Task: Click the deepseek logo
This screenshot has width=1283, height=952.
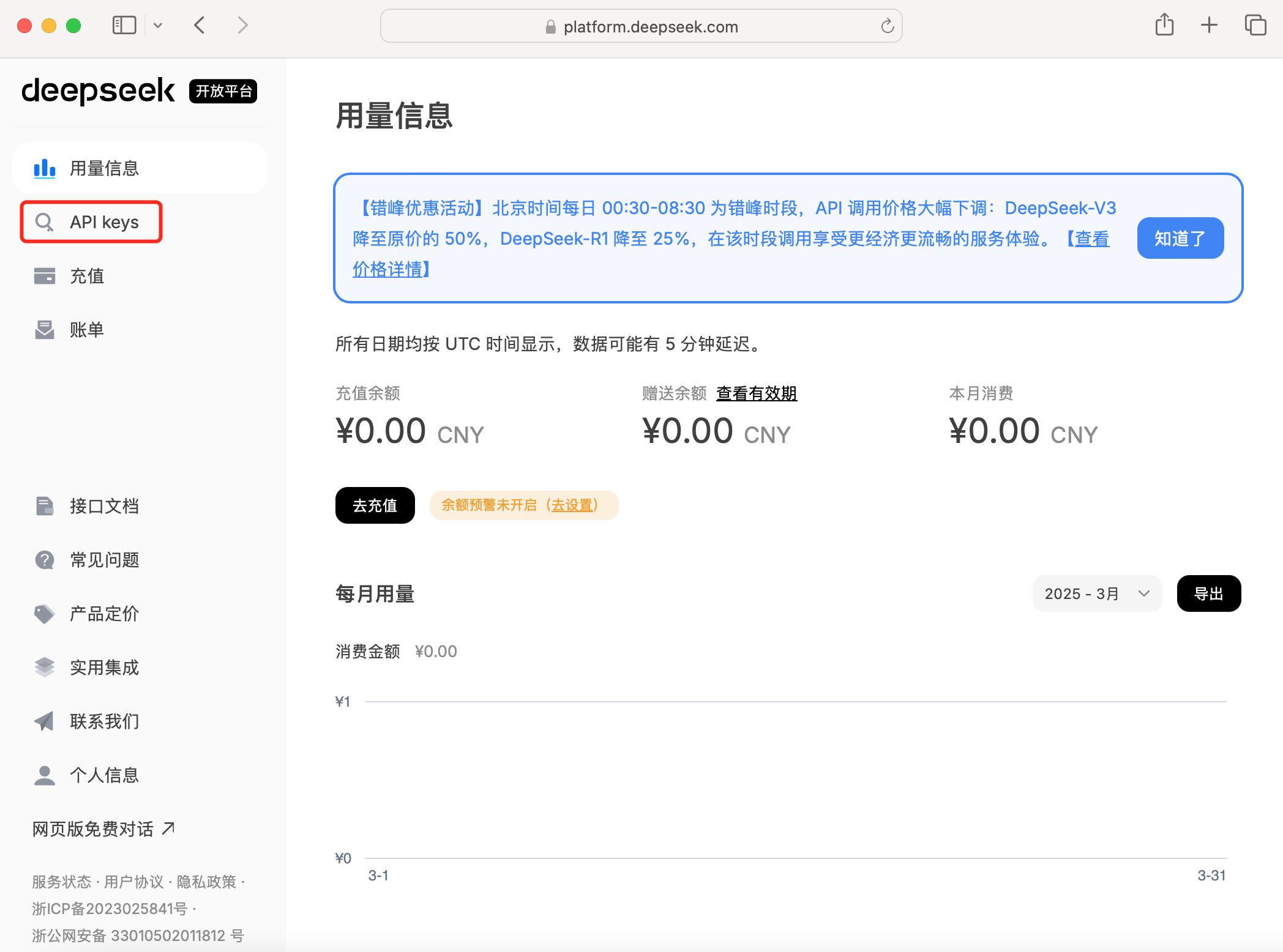Action: click(99, 91)
